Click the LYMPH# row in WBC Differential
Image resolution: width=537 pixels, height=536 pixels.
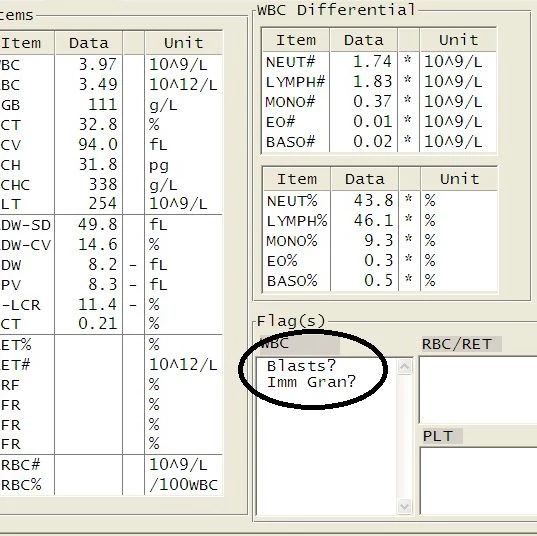pos(379,82)
